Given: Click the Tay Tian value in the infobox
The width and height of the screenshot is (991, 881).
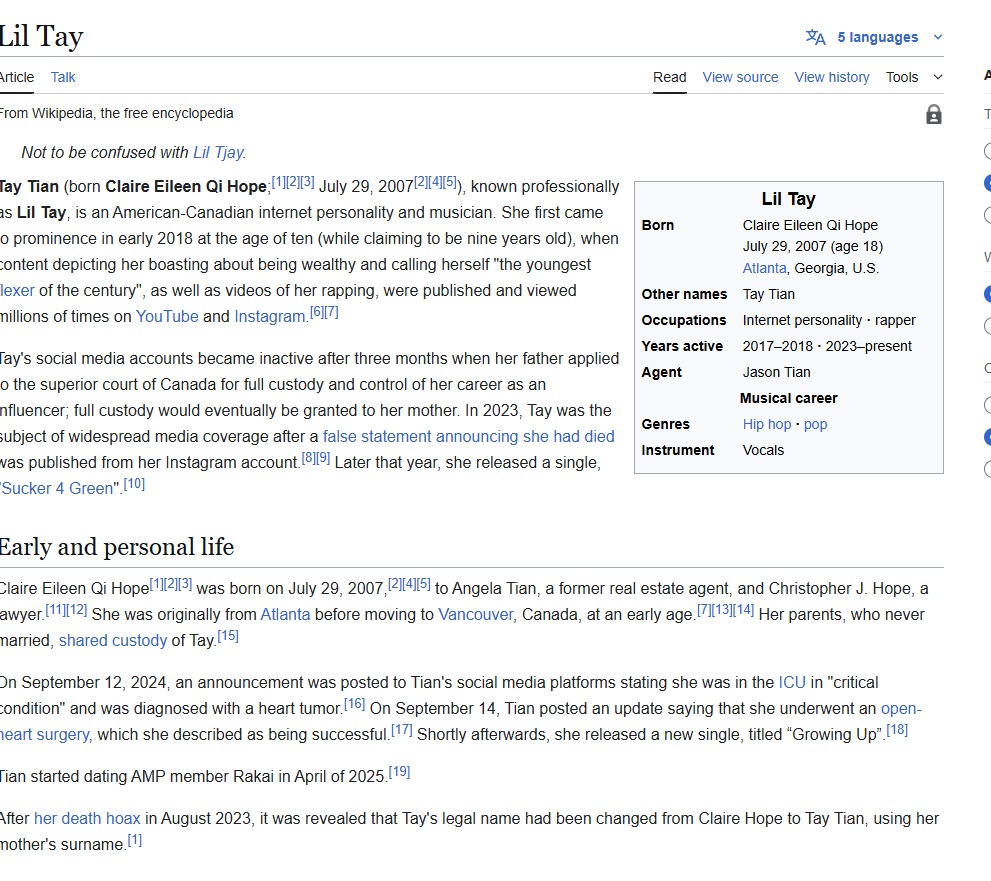Looking at the screenshot, I should [769, 294].
